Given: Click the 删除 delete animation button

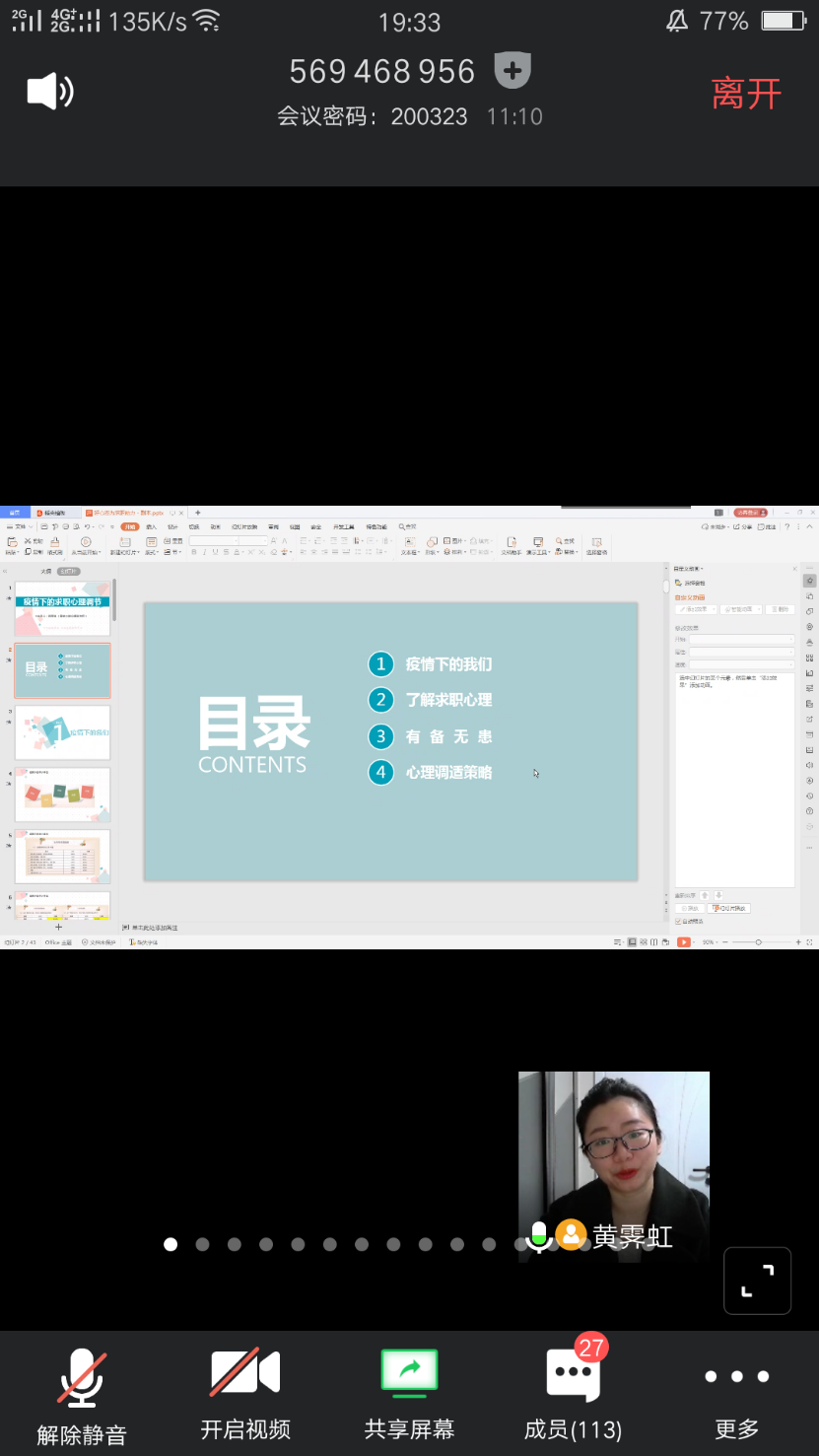Looking at the screenshot, I should pos(781,609).
